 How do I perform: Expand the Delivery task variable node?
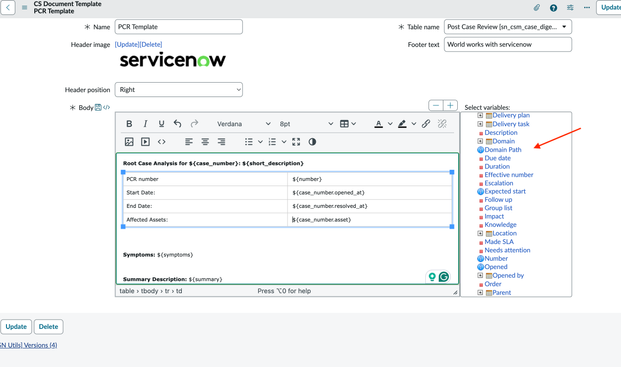tap(480, 124)
